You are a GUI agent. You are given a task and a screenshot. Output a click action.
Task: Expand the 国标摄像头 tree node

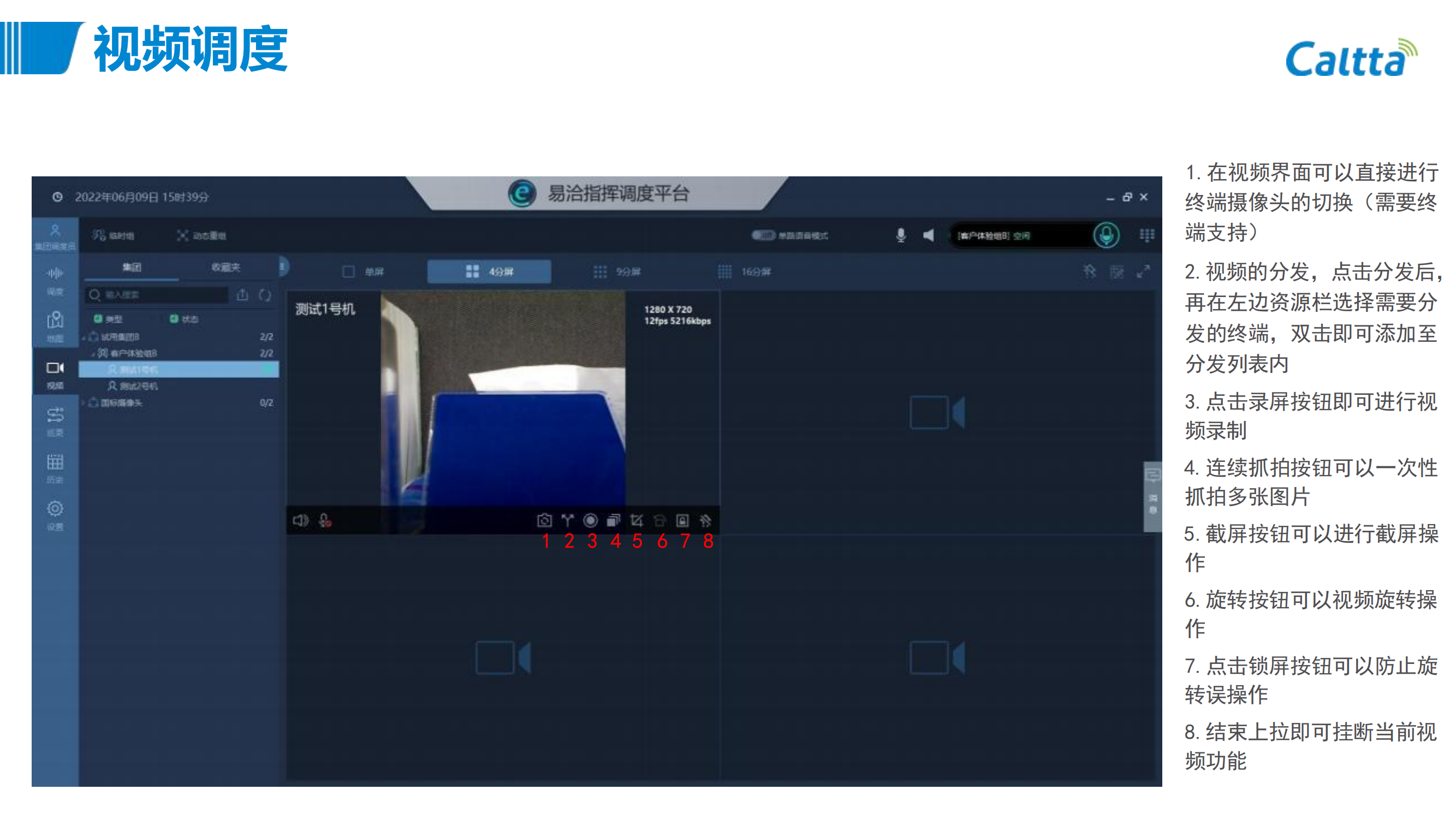[84, 403]
